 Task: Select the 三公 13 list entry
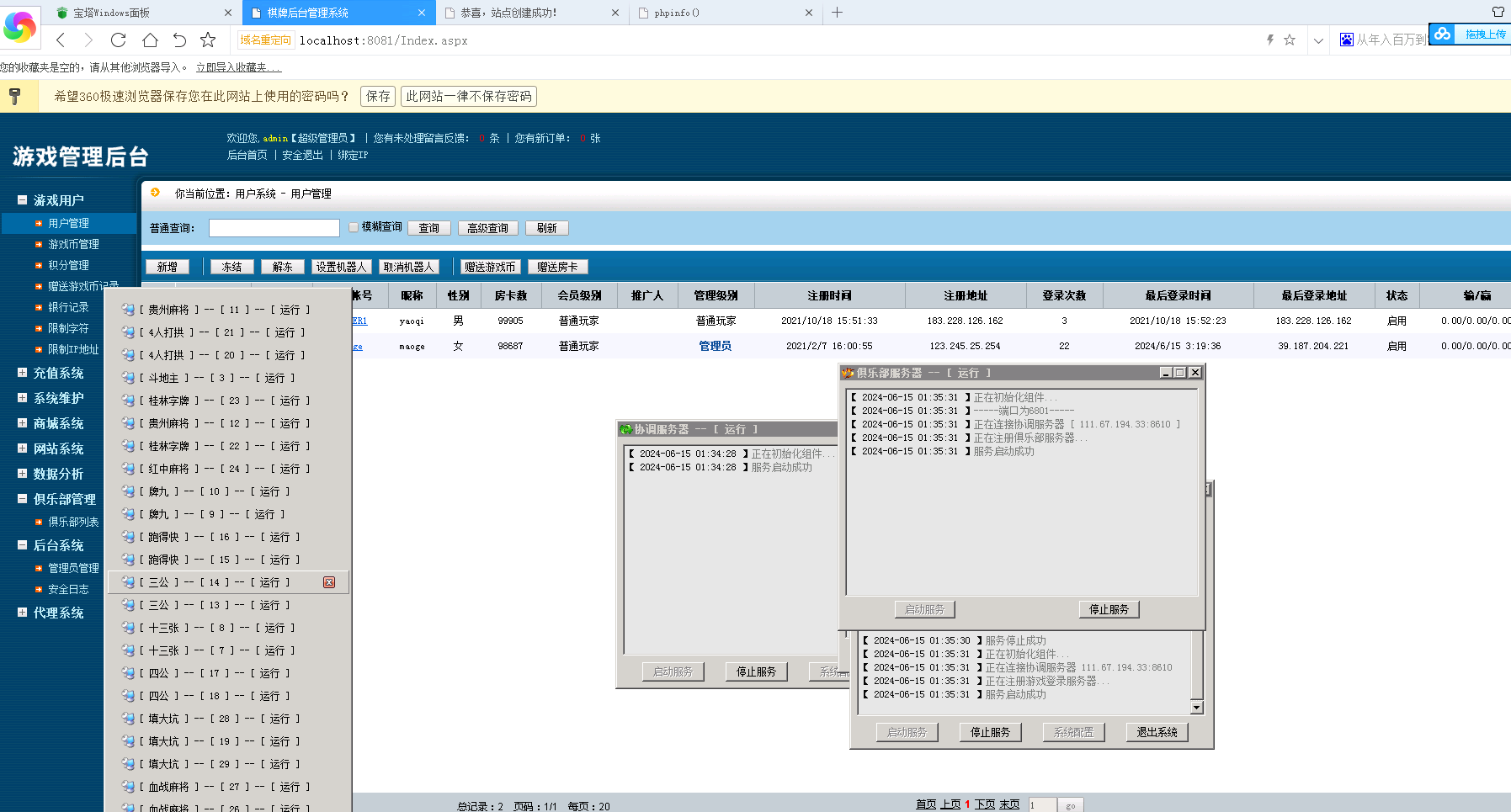point(227,605)
